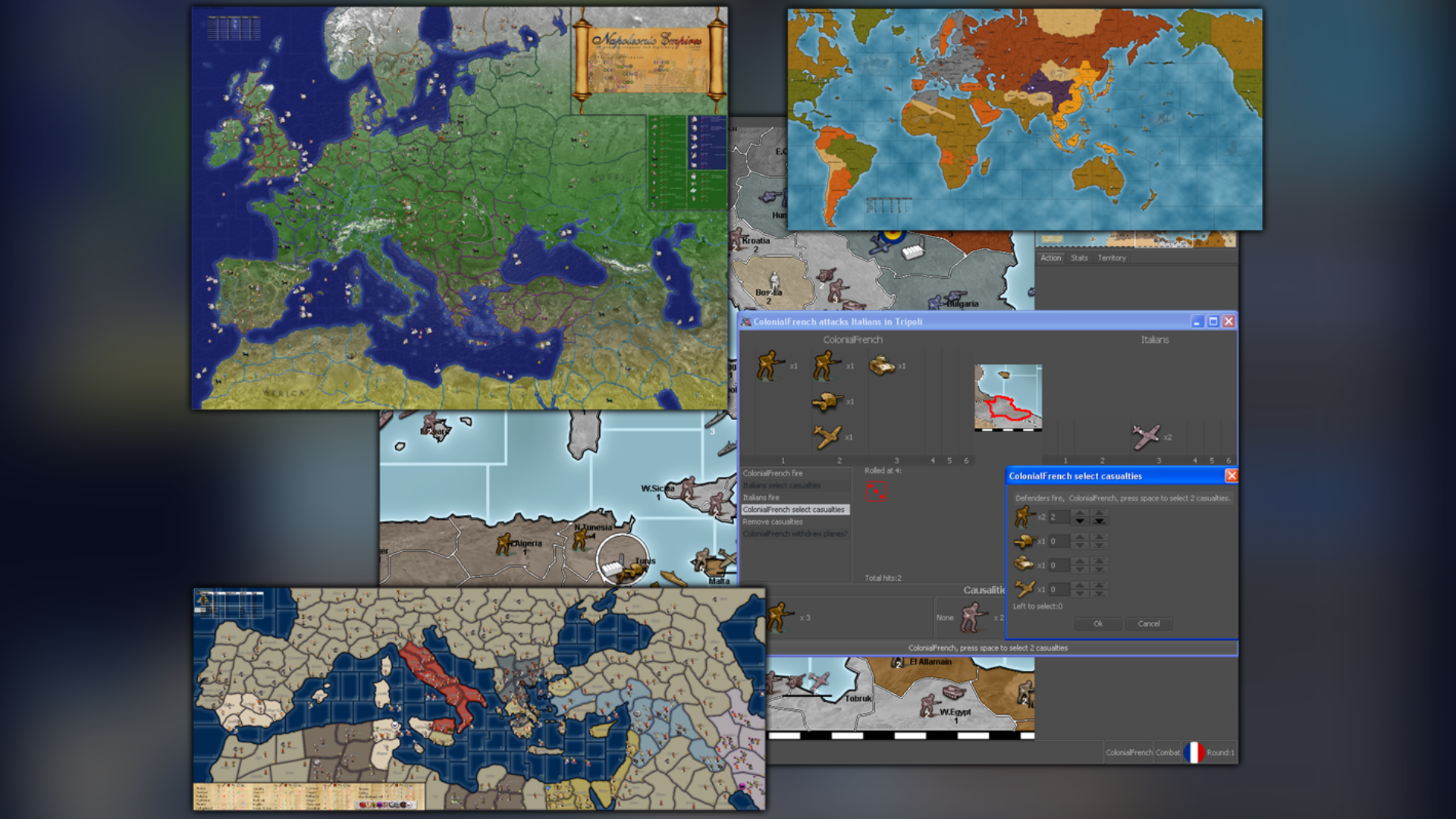This screenshot has width=1456, height=819.
Task: Decrease fighter casualty count by one
Action: [x=1080, y=594]
